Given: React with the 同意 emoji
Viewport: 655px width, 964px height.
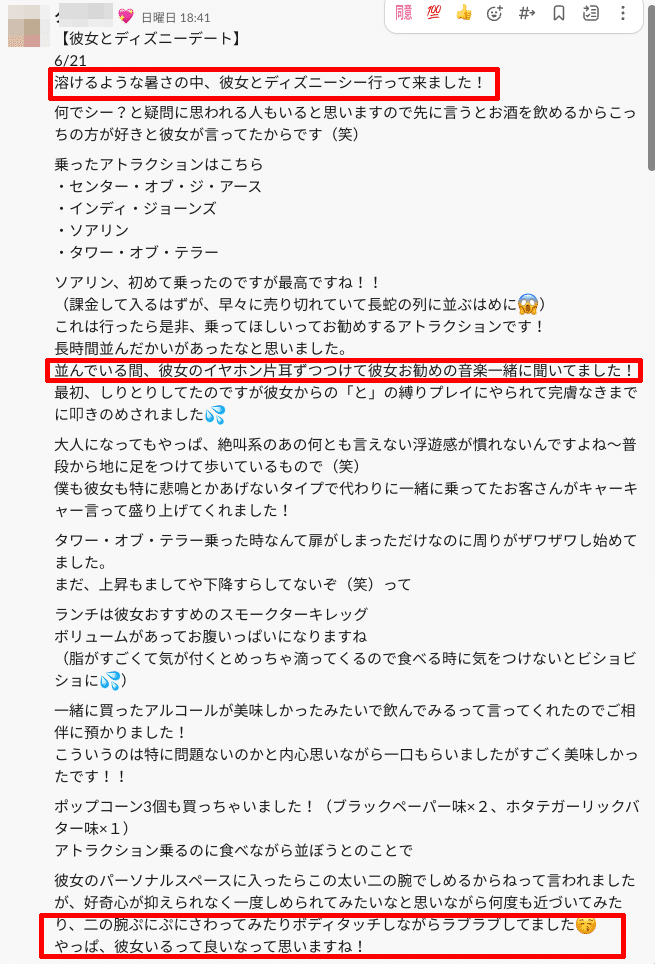Looking at the screenshot, I should (403, 13).
